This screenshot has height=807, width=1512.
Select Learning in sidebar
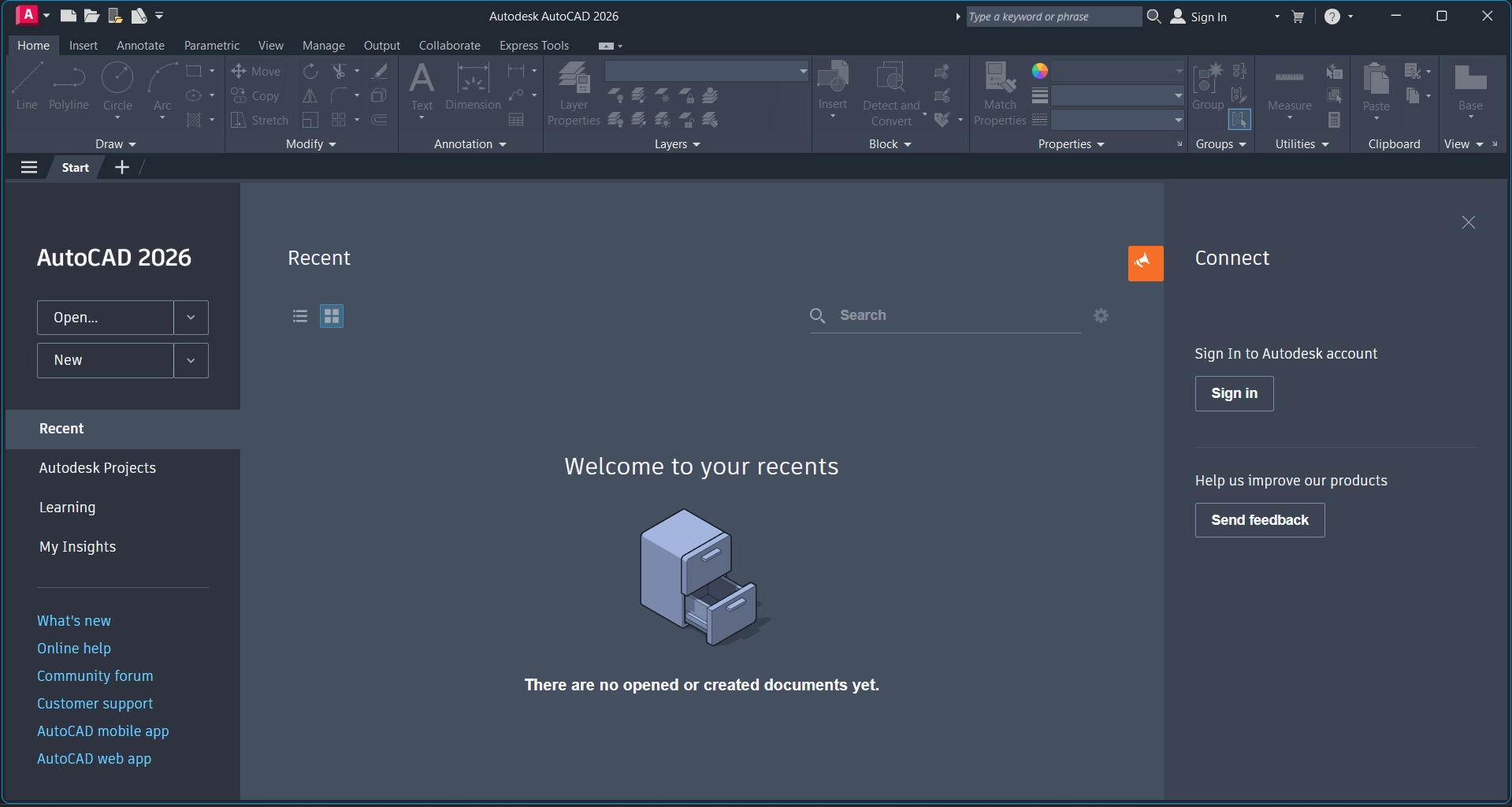[123, 508]
